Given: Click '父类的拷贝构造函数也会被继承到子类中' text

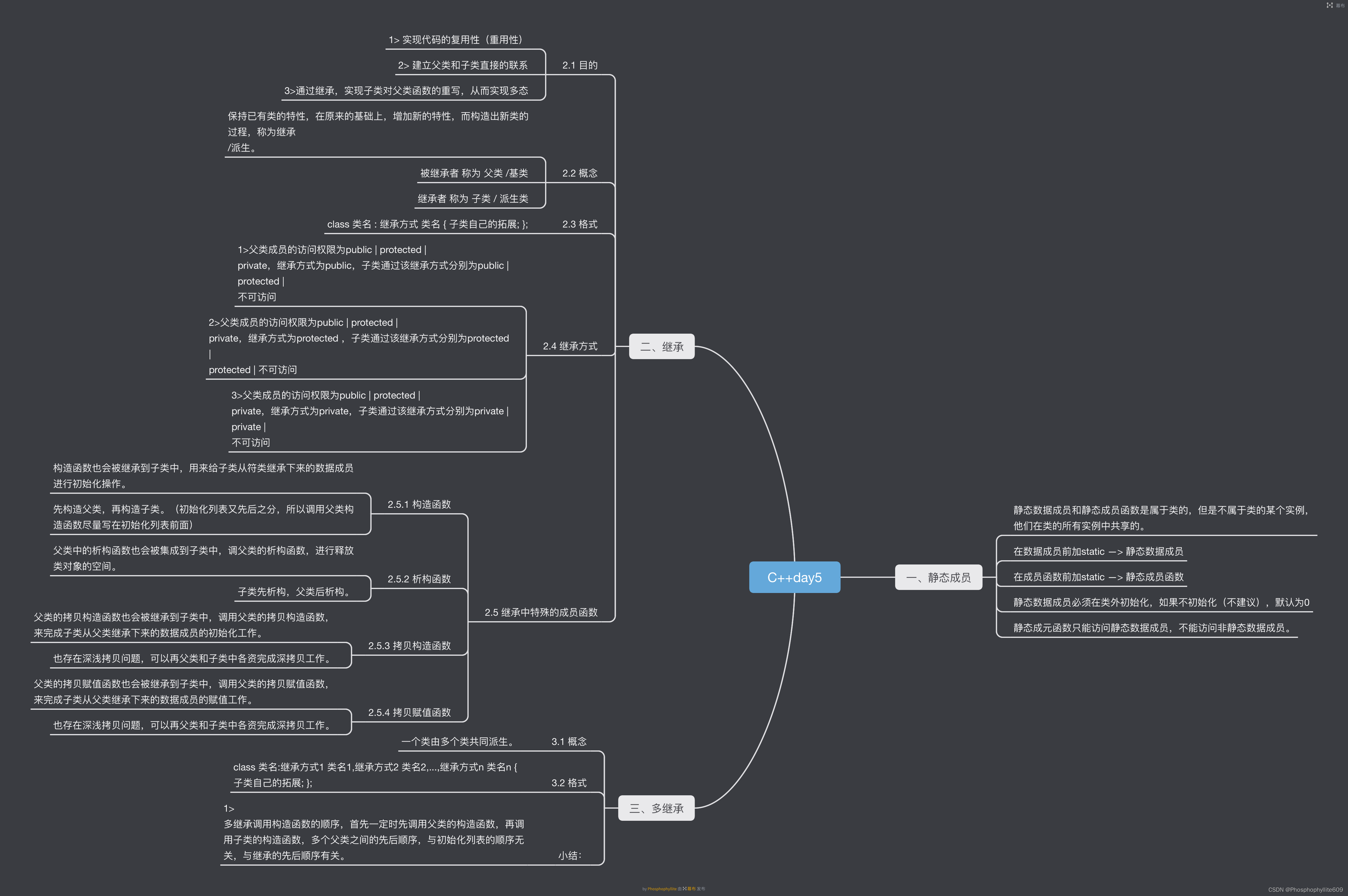Looking at the screenshot, I should (x=182, y=625).
